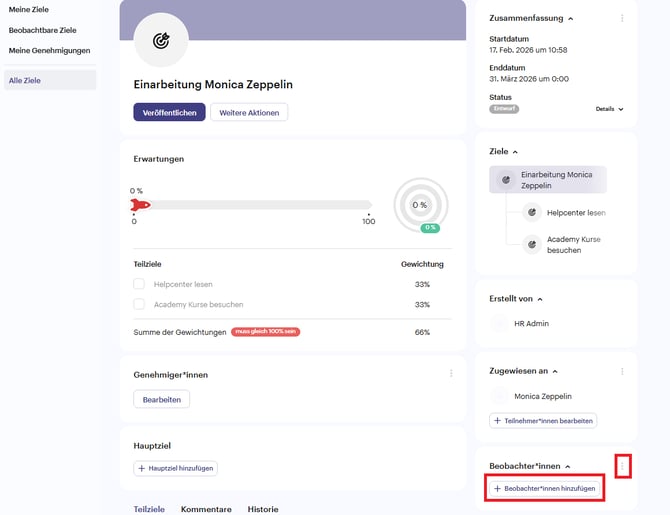
Task: Collapse the Zugewiesen an section
Action: tap(555, 372)
